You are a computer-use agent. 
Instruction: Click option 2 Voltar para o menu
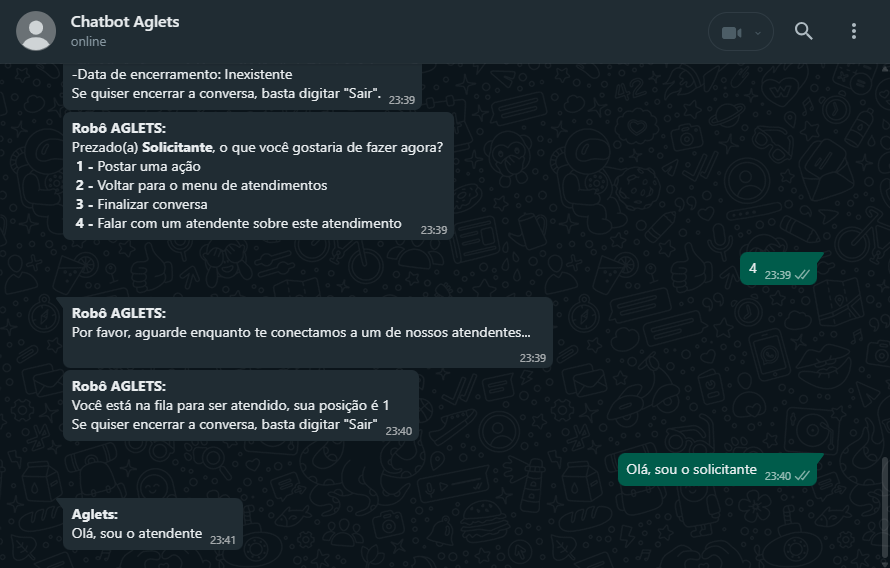click(x=201, y=186)
